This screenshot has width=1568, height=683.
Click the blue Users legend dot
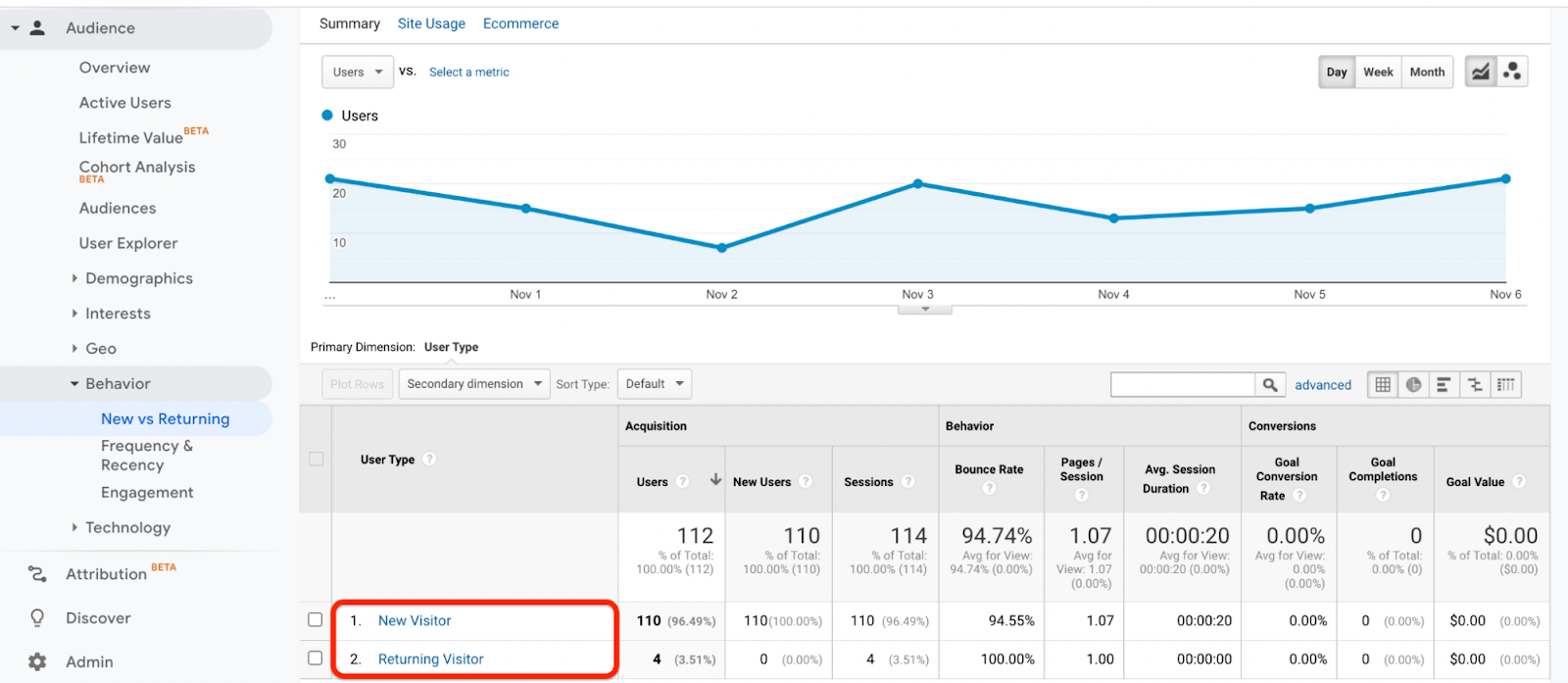point(327,115)
